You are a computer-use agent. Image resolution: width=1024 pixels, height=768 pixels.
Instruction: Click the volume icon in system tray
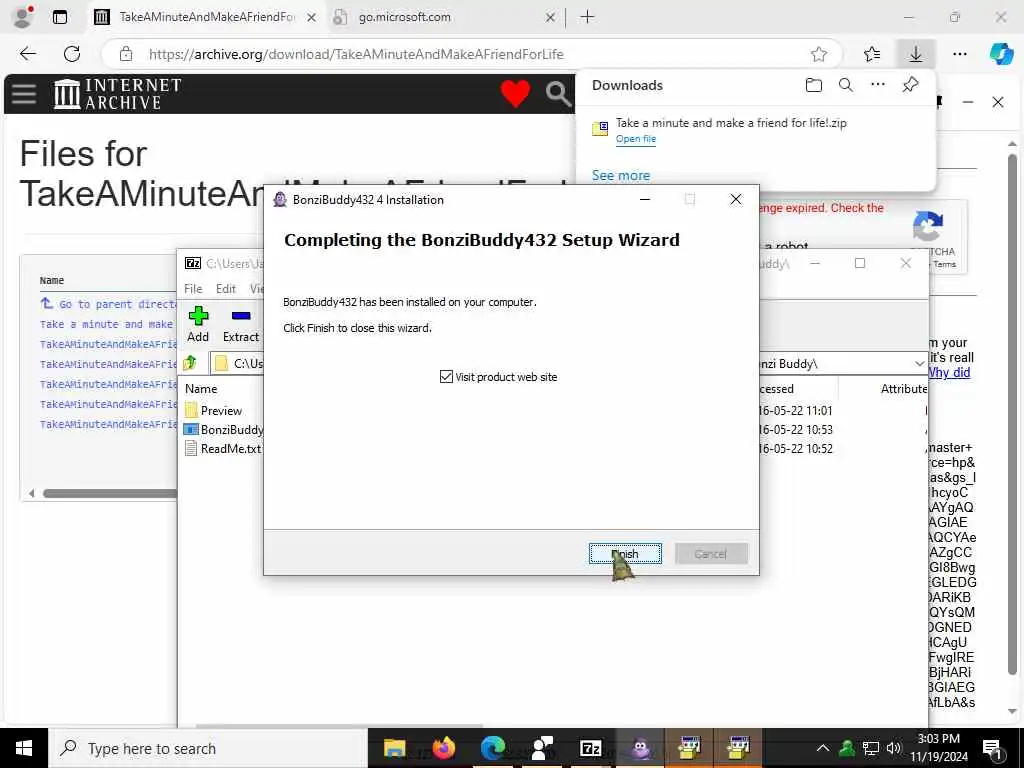point(894,748)
